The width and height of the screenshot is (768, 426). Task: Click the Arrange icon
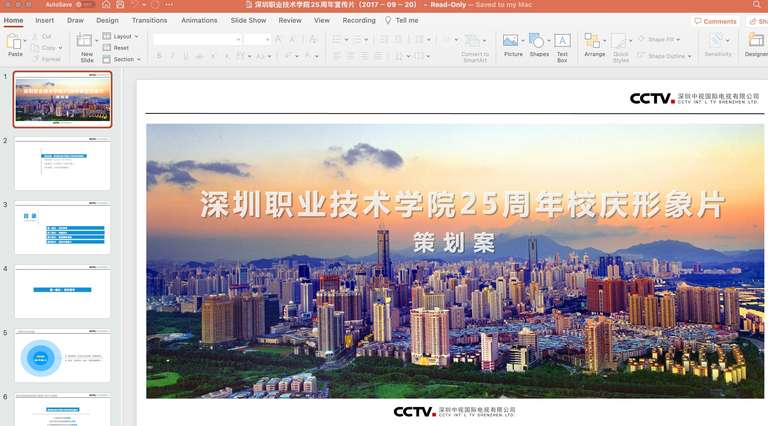coord(592,40)
